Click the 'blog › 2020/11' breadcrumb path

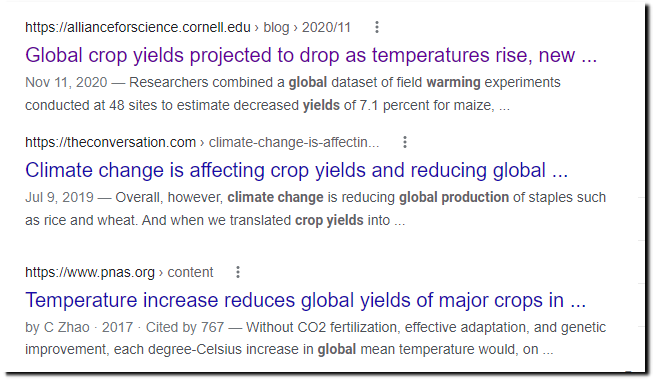pos(307,27)
